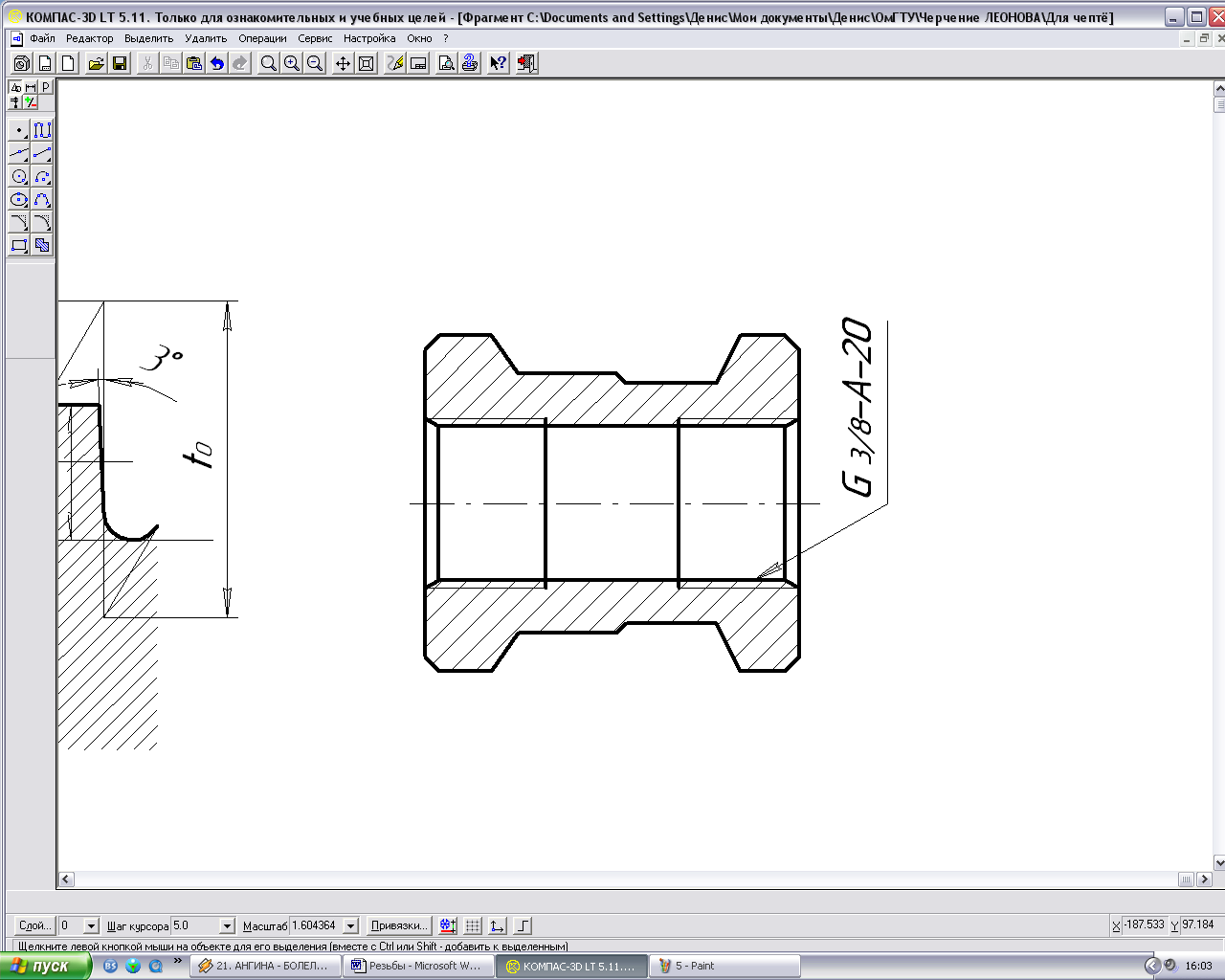Open the Windows пуск Start button

pyautogui.click(x=46, y=966)
